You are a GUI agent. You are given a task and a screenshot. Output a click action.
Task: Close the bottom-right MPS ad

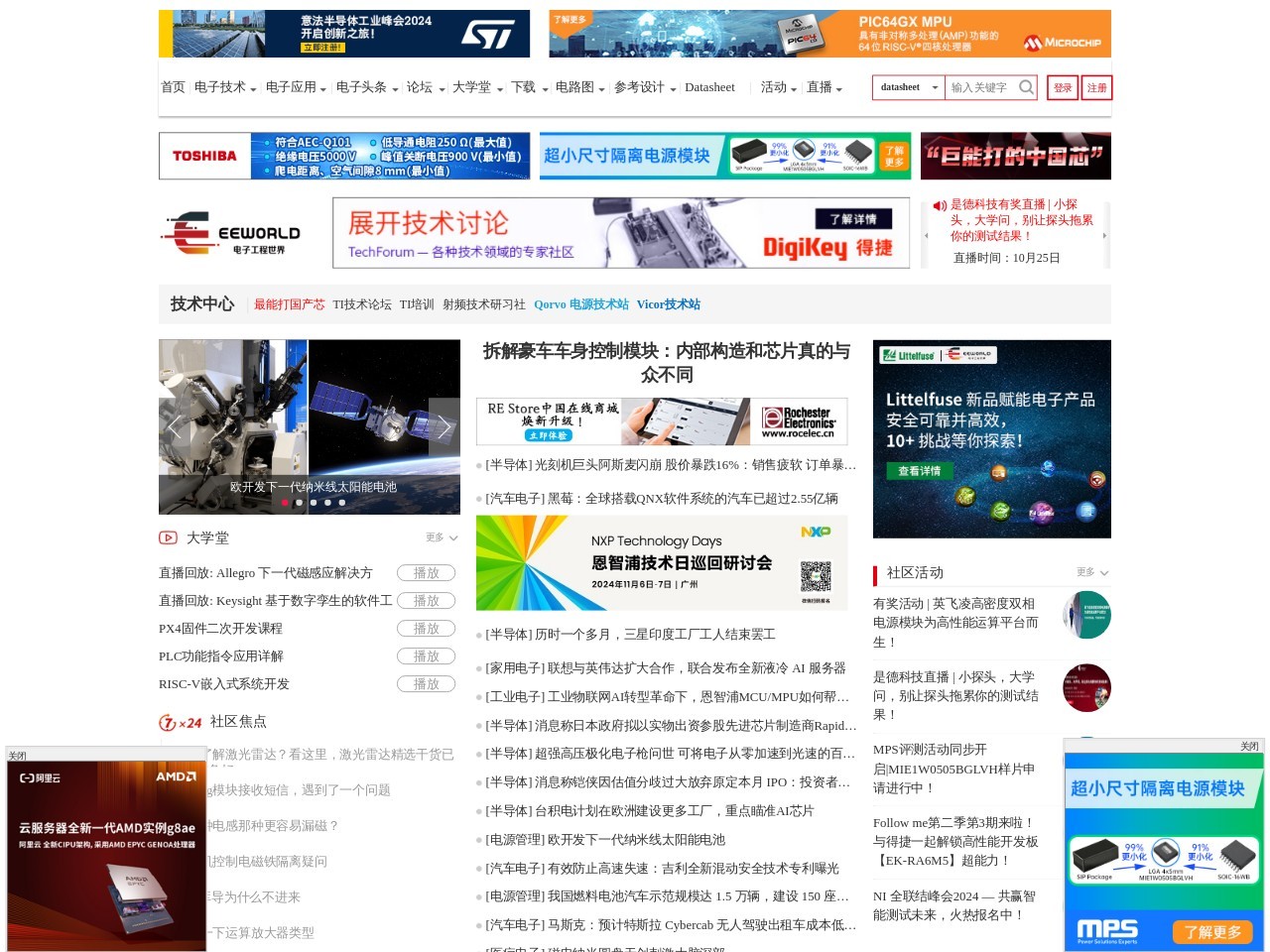click(1249, 746)
